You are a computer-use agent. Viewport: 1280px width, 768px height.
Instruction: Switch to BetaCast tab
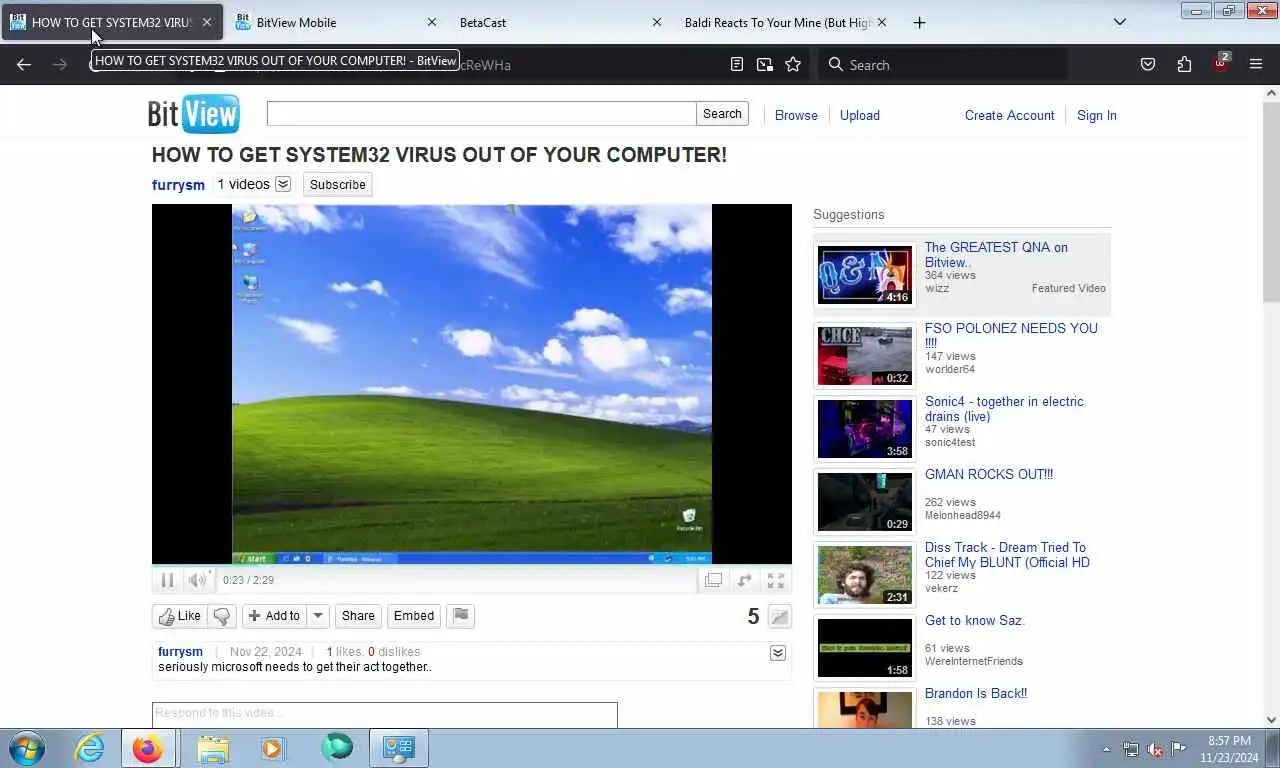tap(560, 22)
